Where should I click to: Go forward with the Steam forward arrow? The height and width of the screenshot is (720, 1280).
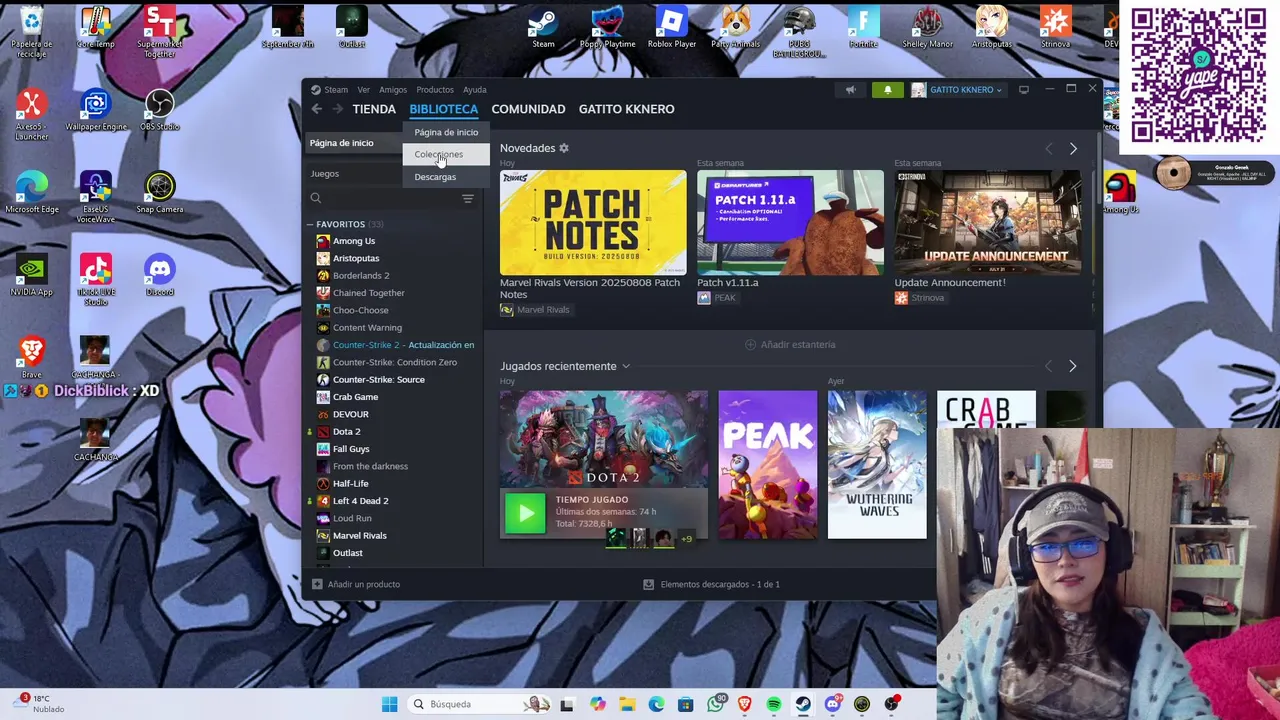click(337, 109)
